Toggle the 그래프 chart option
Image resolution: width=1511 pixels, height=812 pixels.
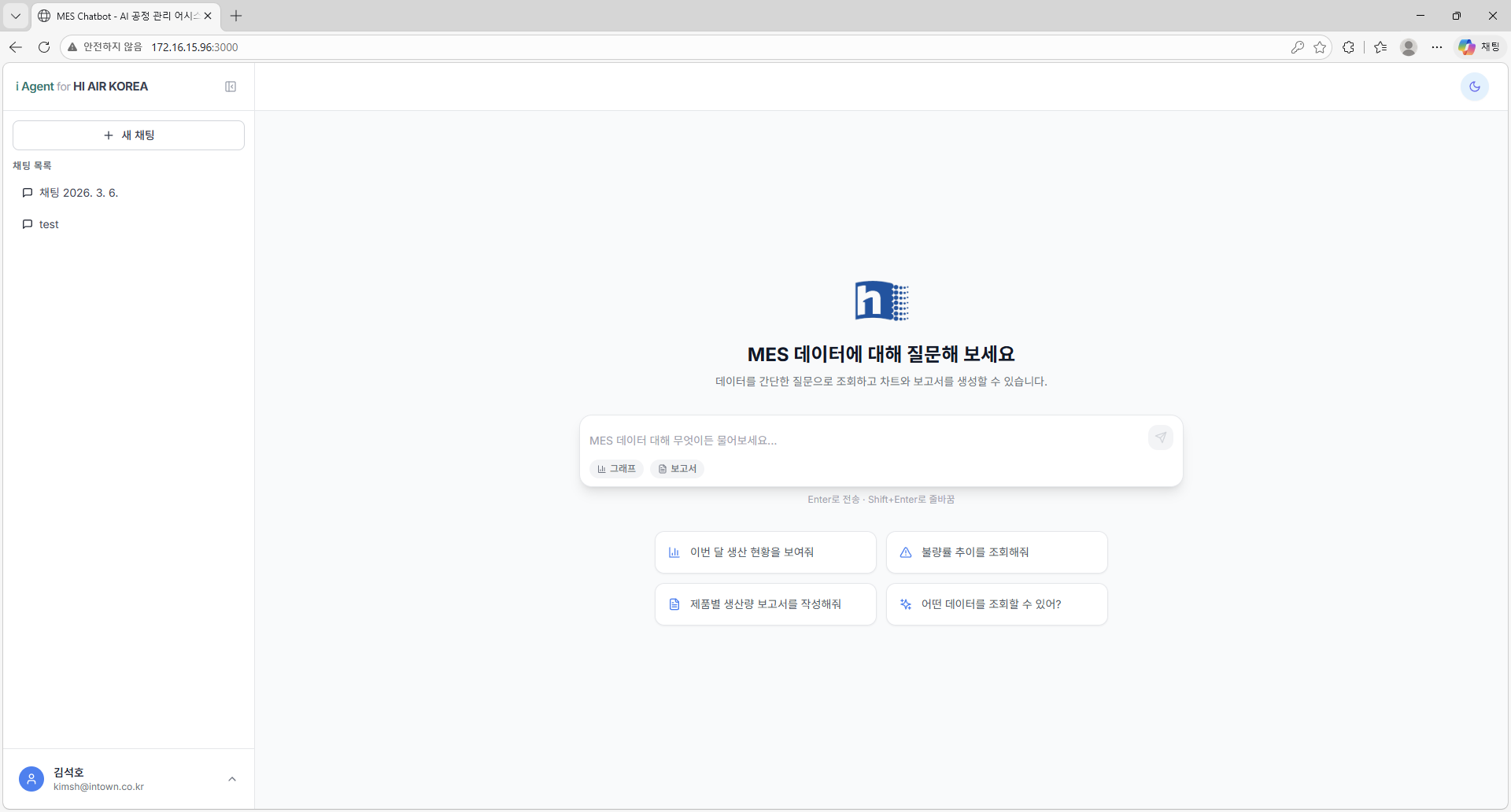(616, 469)
